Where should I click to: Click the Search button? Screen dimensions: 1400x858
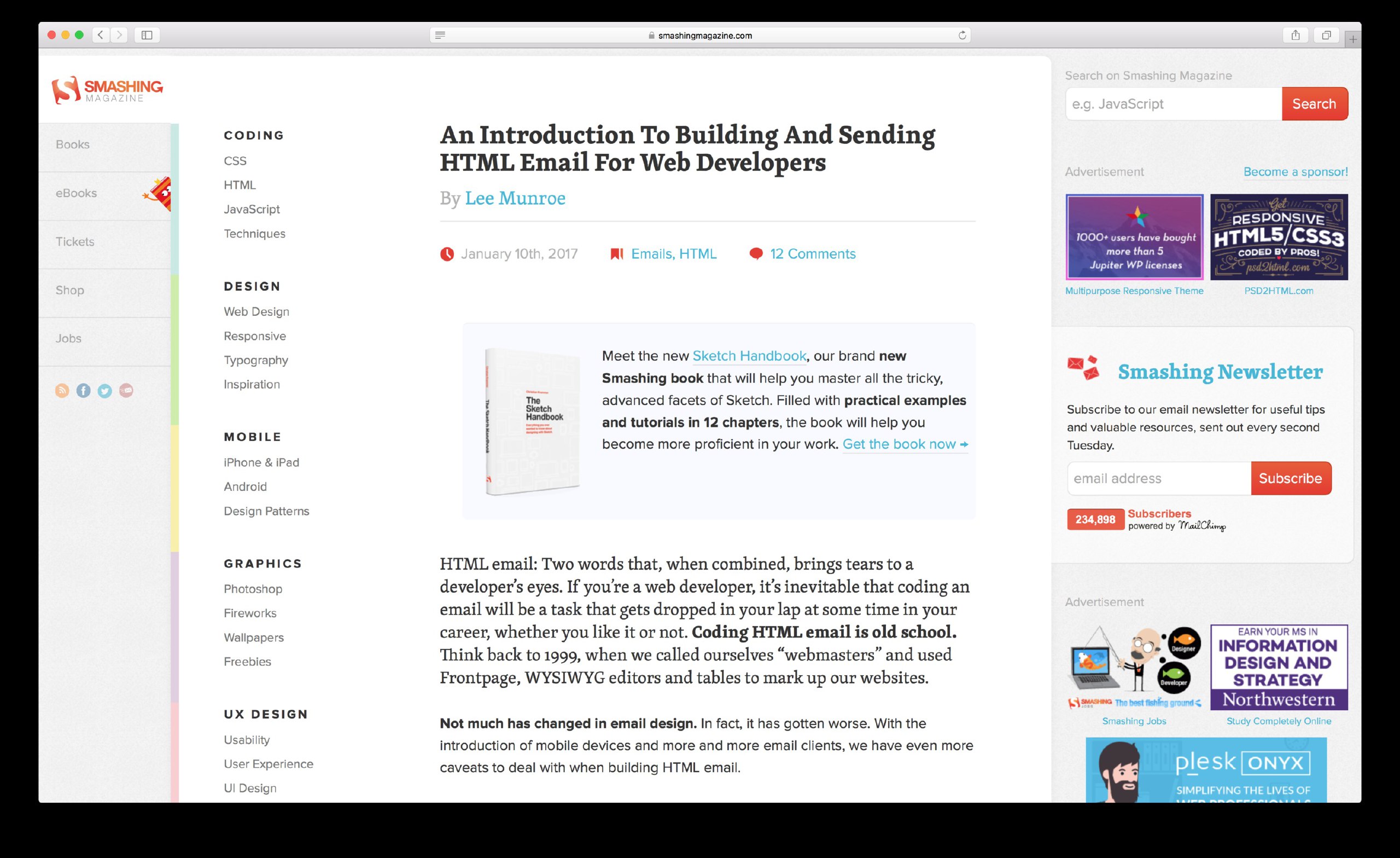pyautogui.click(x=1314, y=103)
